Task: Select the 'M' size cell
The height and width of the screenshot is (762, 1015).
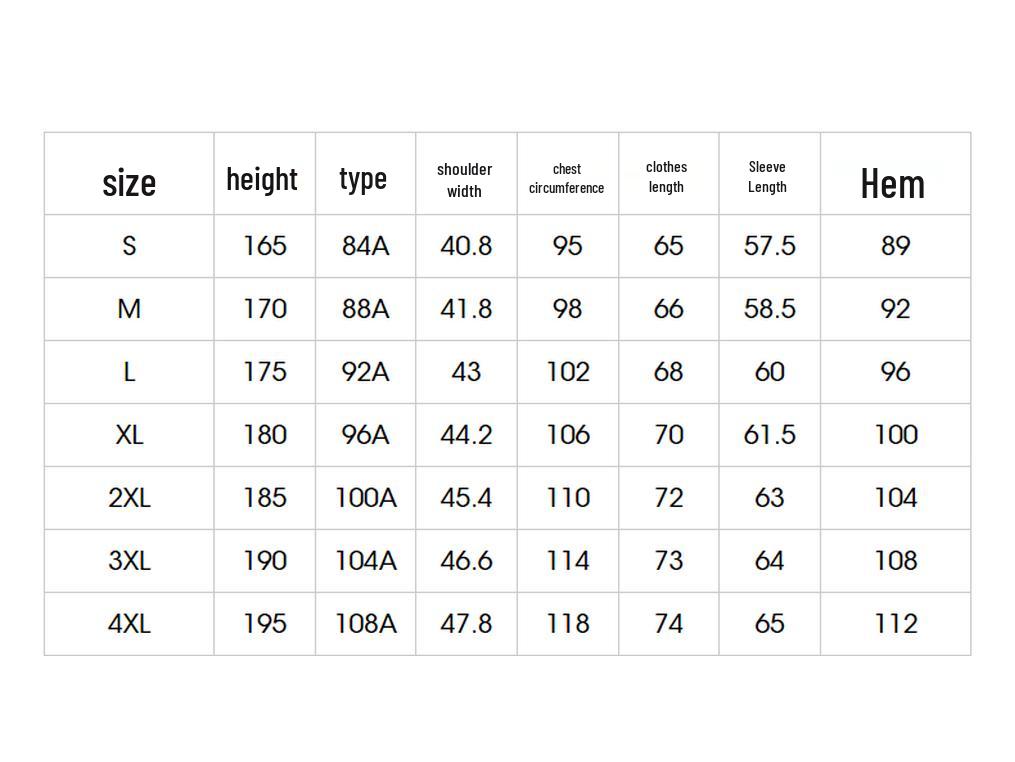Action: (x=129, y=309)
